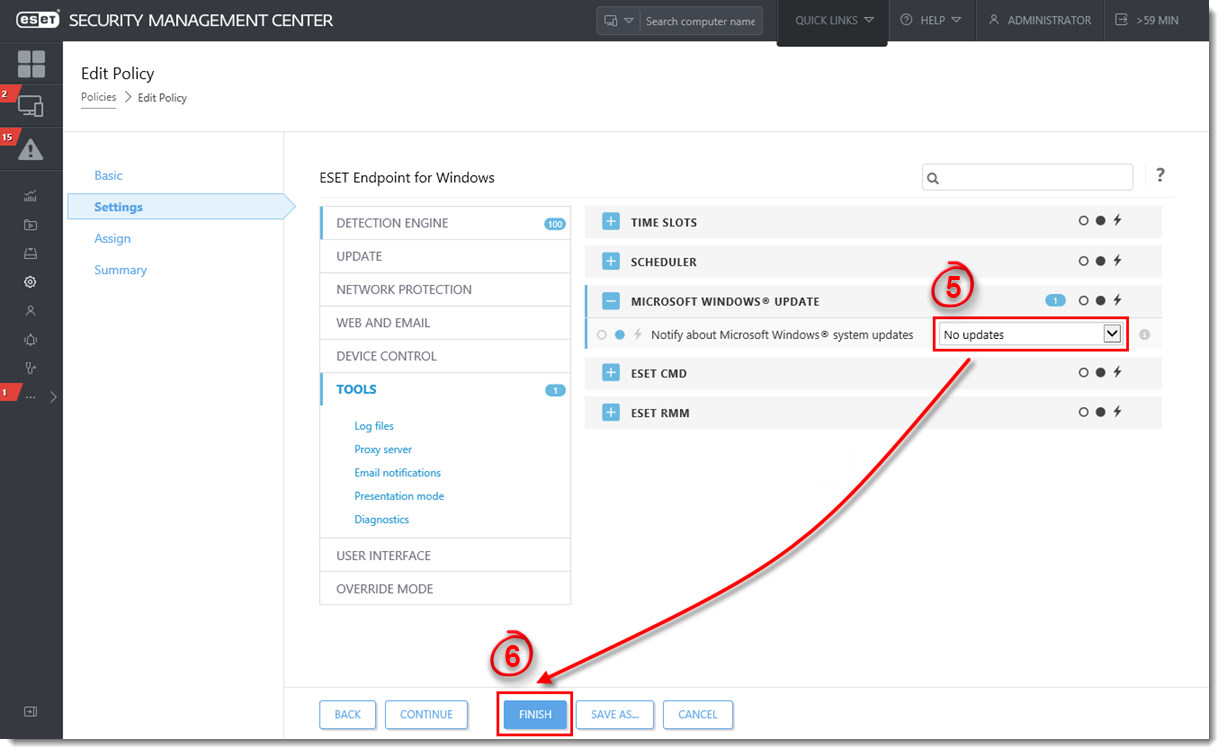Screen dimensions: 1224x754
Task: Expand the sidebar More arrow chevron
Action: coord(53,397)
